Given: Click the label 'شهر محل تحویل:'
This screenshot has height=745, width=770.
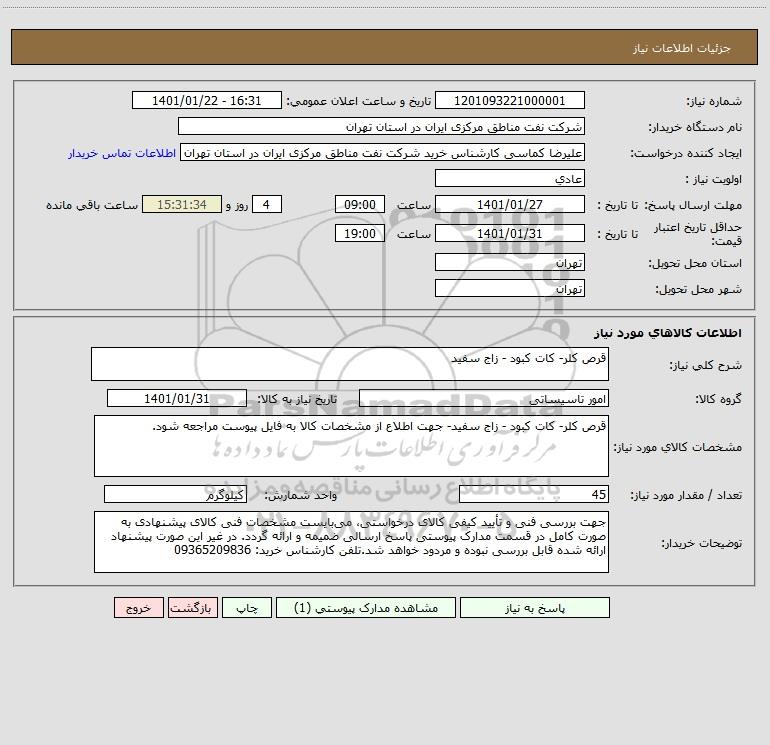Looking at the screenshot, I should coord(699,289).
